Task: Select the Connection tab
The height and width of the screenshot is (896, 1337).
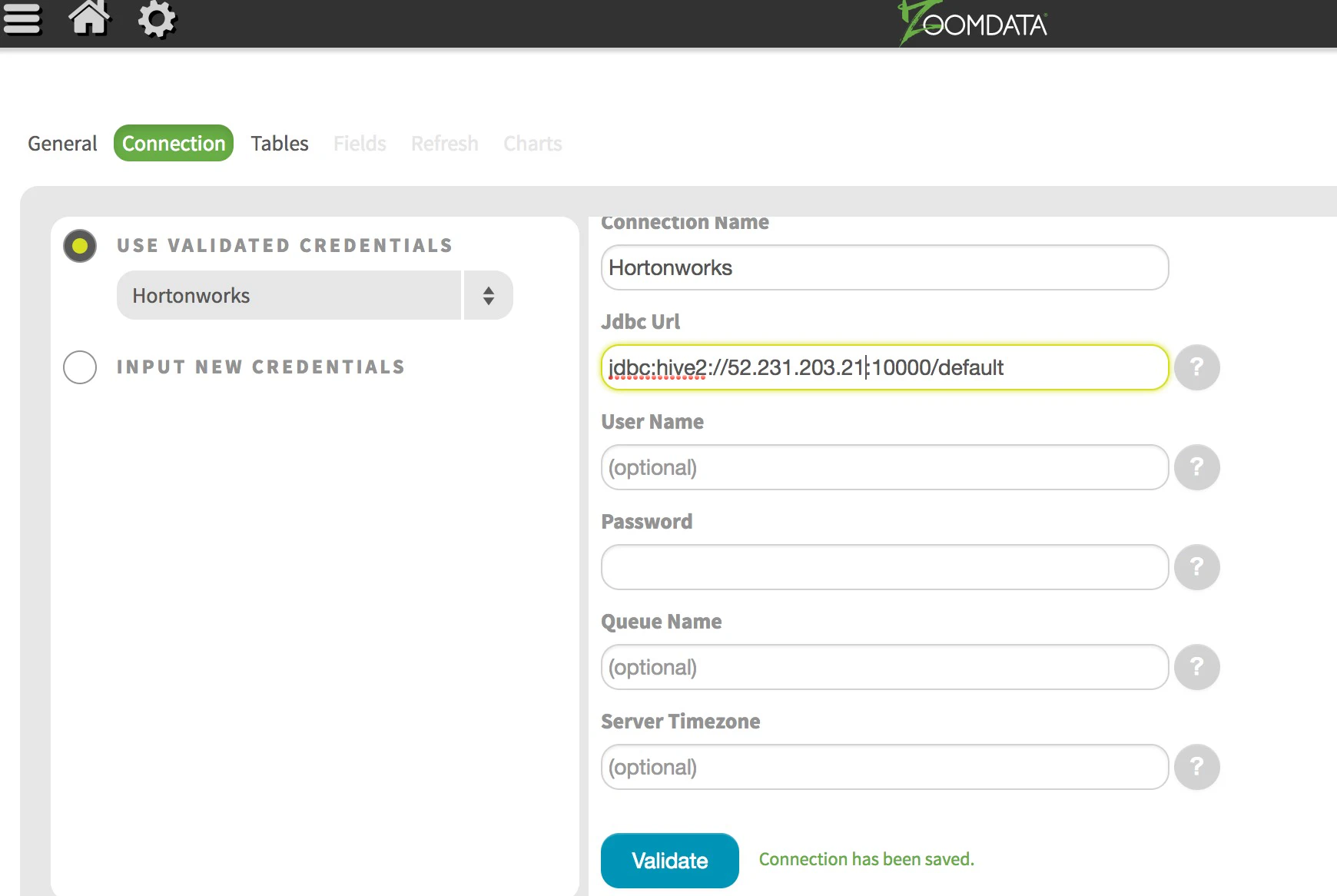Action: [174, 143]
